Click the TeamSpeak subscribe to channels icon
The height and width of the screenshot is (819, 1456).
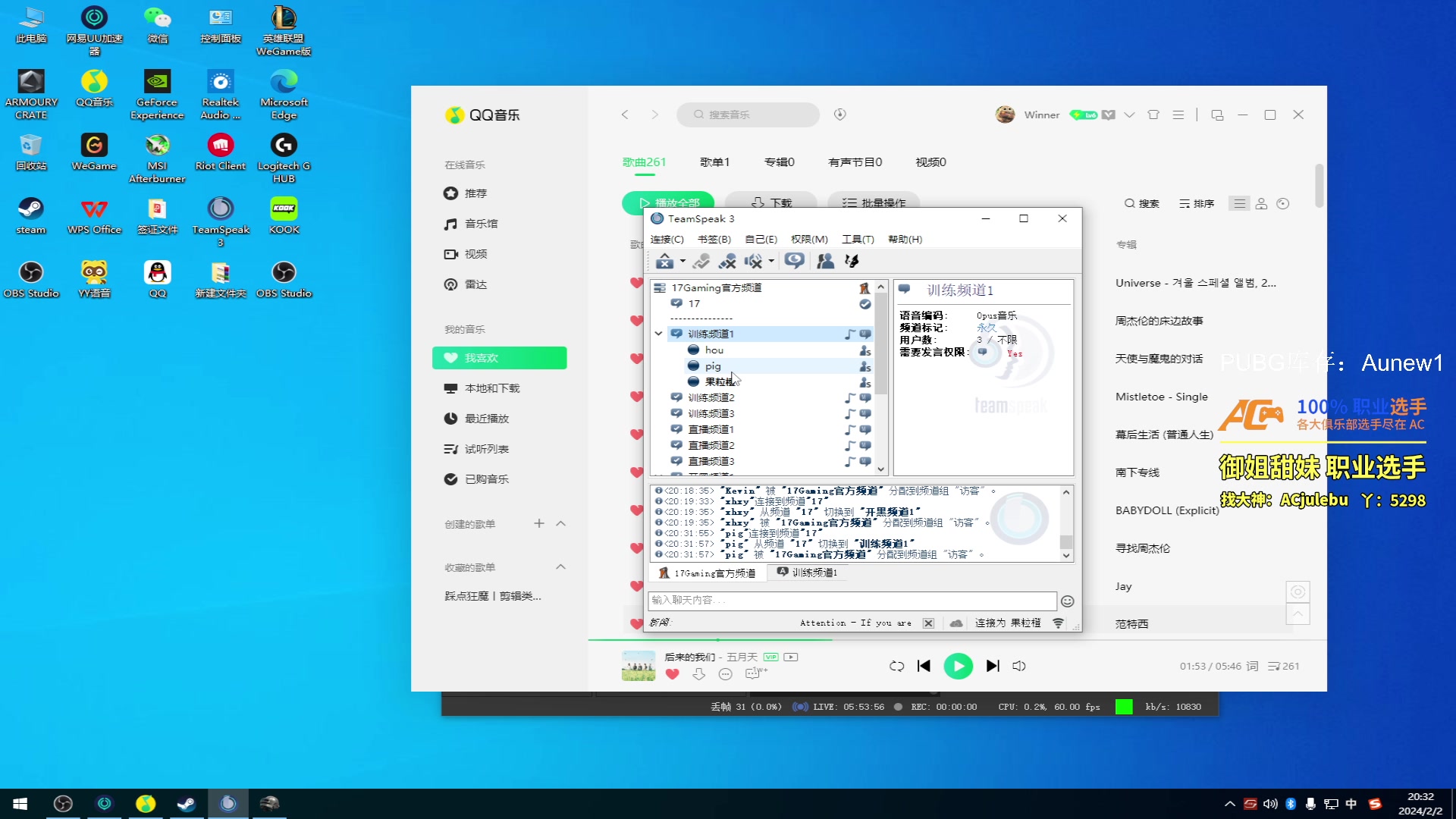coord(794,261)
